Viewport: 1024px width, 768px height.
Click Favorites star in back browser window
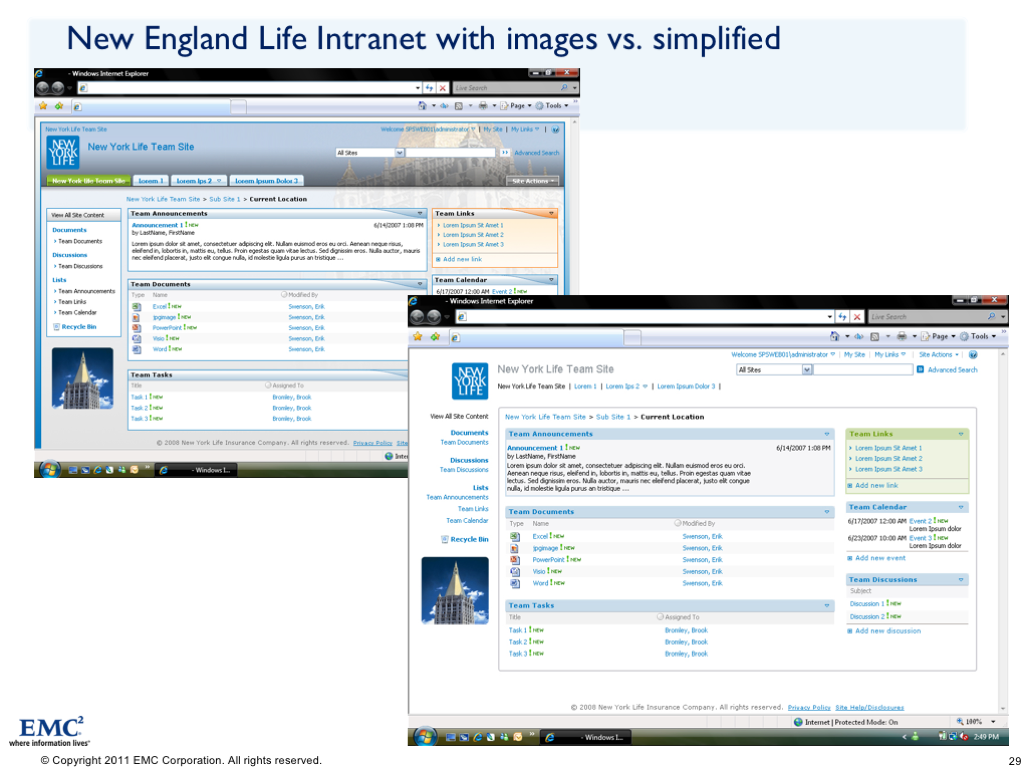tap(43, 105)
